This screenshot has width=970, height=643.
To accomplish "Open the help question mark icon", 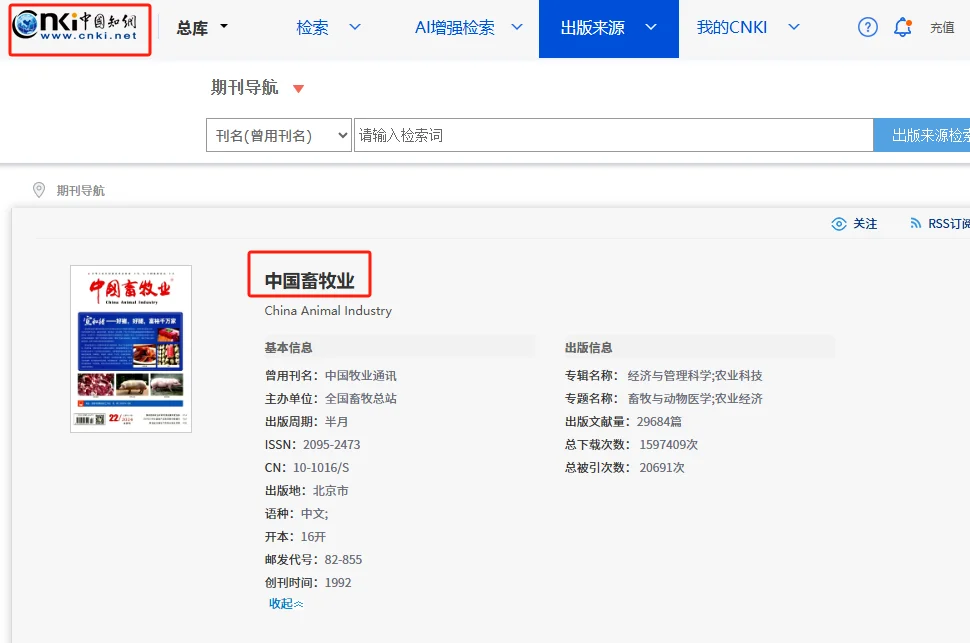I will (866, 27).
